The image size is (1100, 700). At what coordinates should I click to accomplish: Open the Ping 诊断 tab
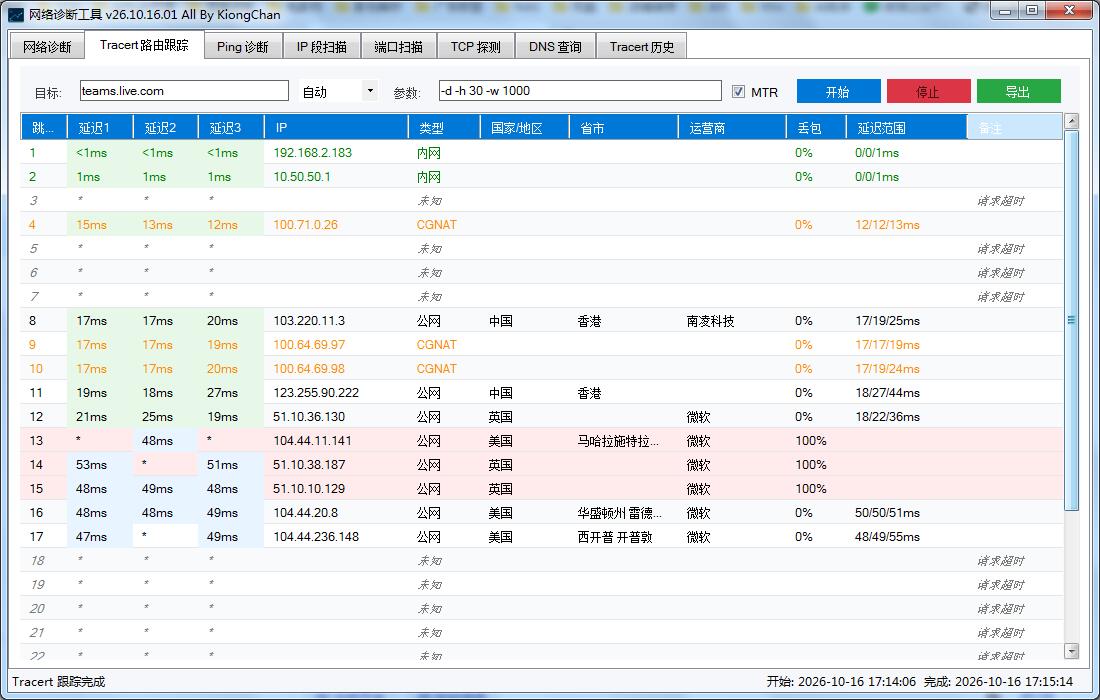(243, 47)
